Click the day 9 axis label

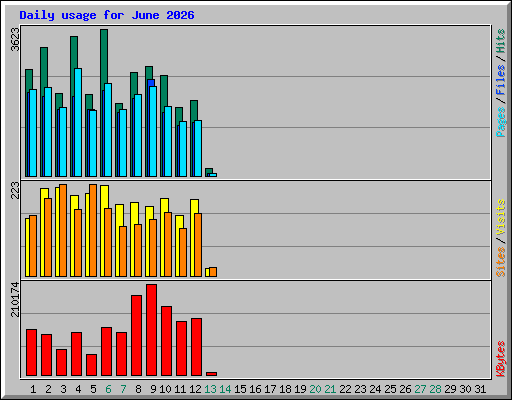153,389
